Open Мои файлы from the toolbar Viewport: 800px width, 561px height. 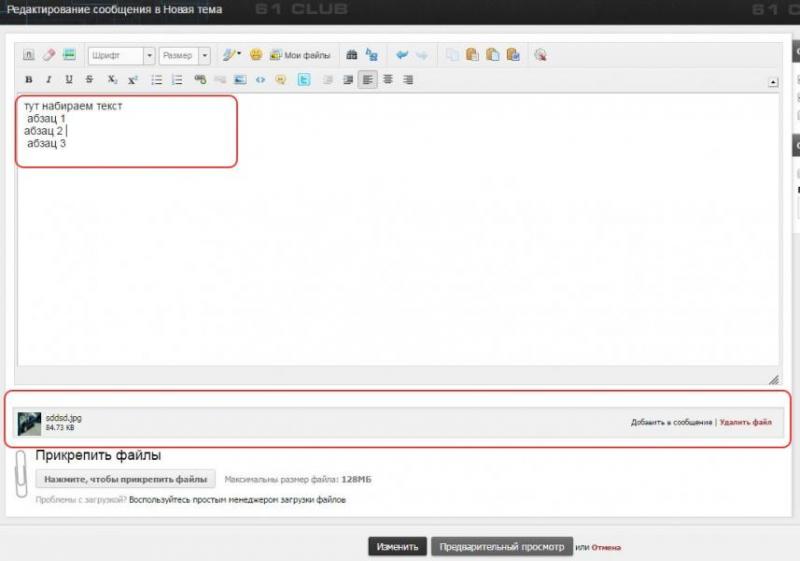point(299,56)
